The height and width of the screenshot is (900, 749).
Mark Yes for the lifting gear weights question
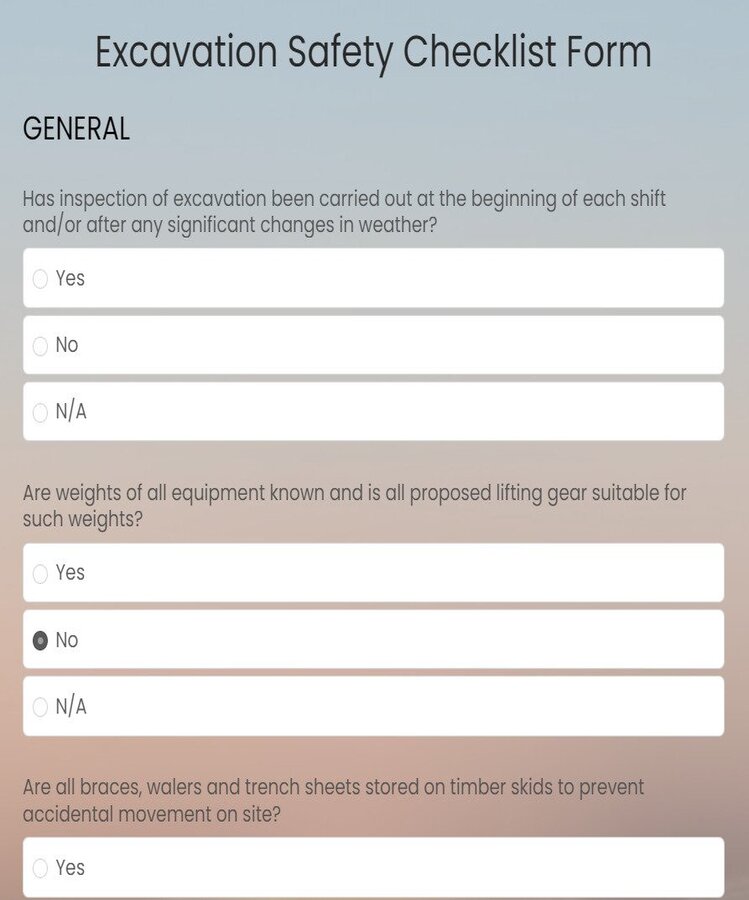41,573
